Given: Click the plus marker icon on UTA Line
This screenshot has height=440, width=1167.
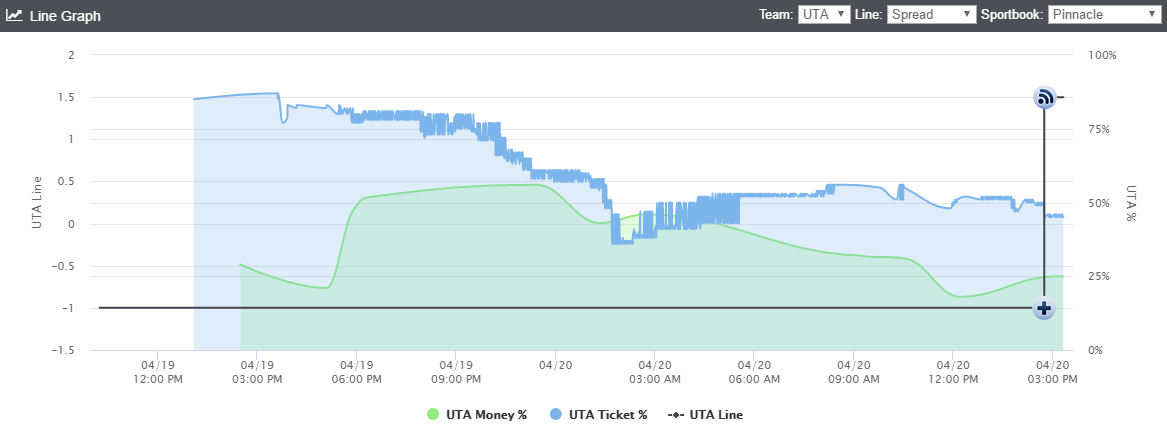Looking at the screenshot, I should (1044, 307).
